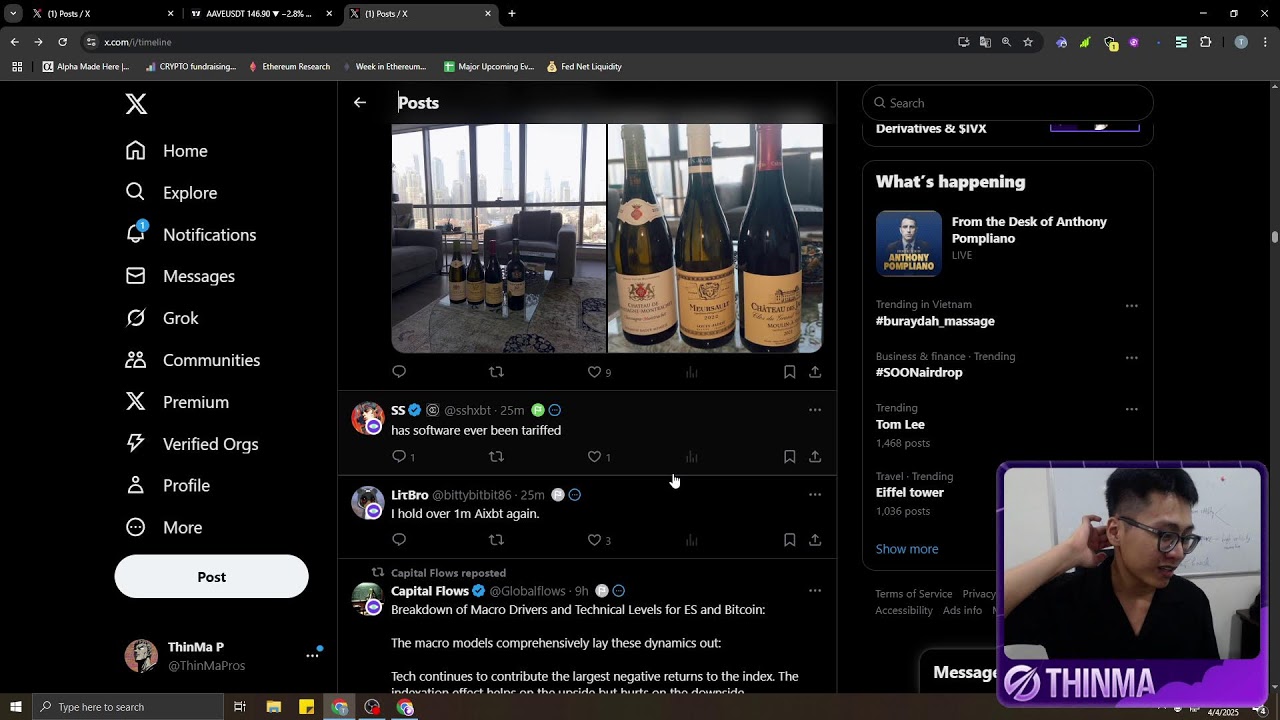Viewport: 1280px width, 720px height.
Task: Click the page vertical scrollbar thumb
Action: point(1275,237)
